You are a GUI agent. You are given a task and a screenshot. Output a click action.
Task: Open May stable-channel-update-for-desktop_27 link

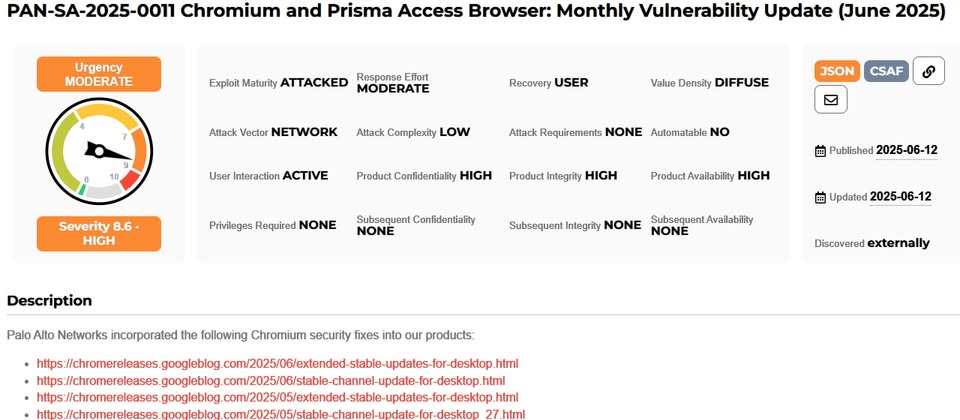tap(280, 414)
